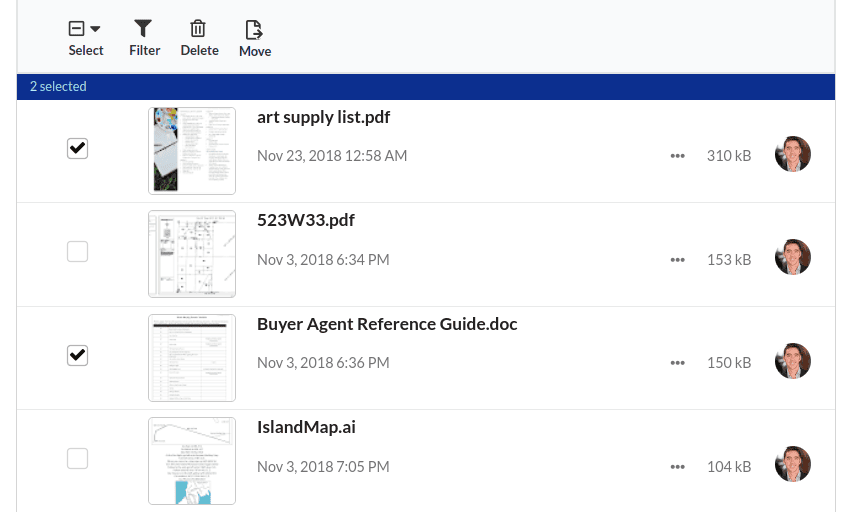
Task: Open more options for art supply list.pdf
Action: coord(677,156)
